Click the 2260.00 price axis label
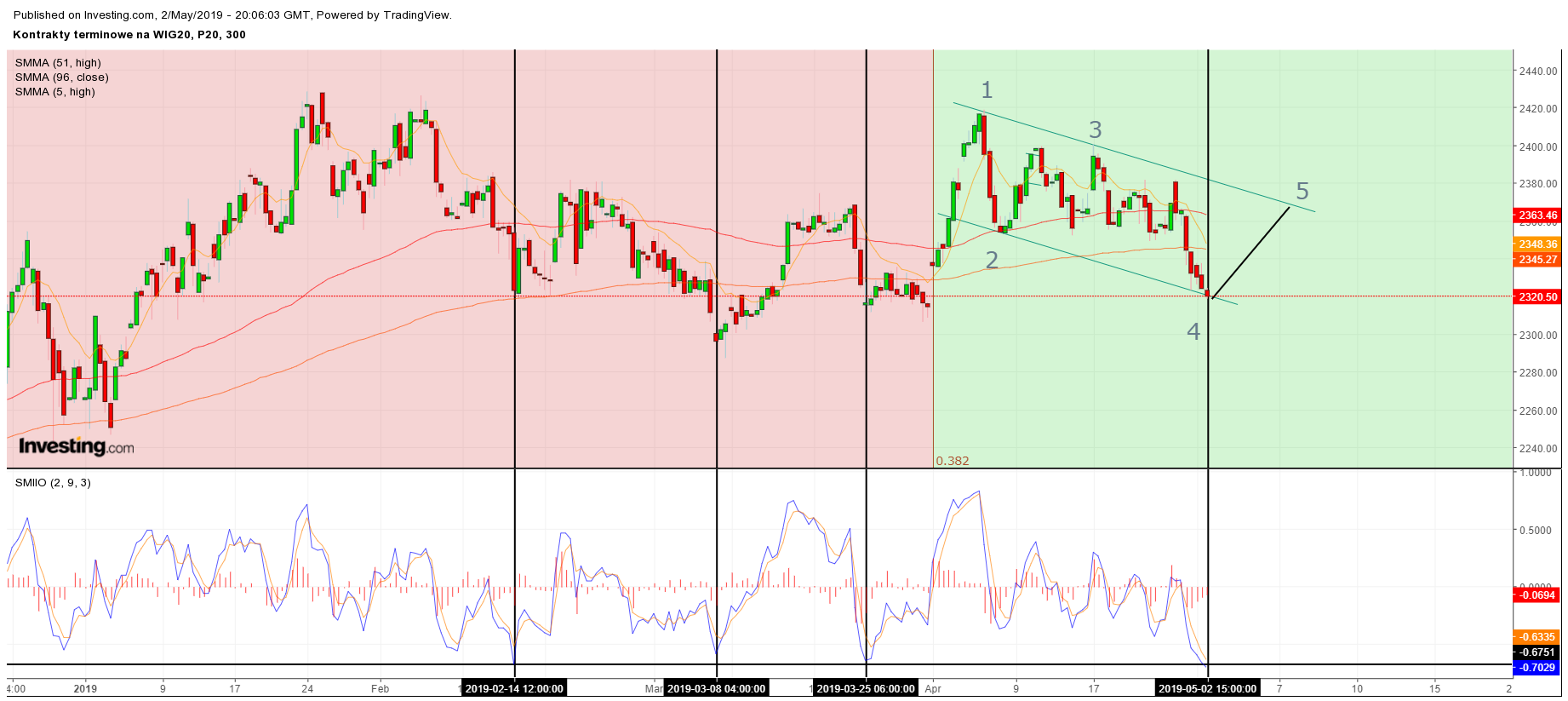Screen dimensions: 1568x701 pos(1538,411)
